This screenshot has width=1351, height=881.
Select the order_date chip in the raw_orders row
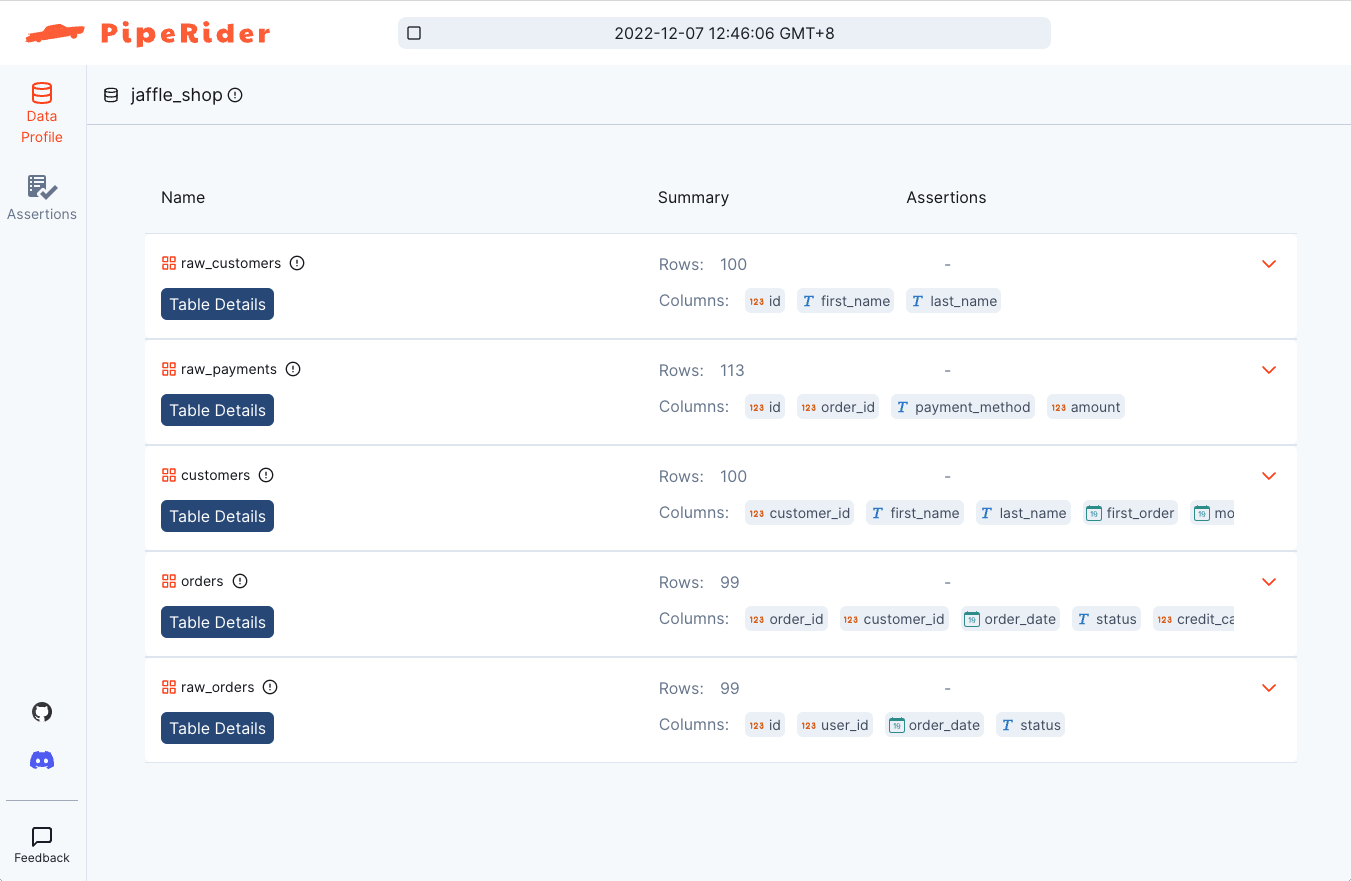point(934,725)
